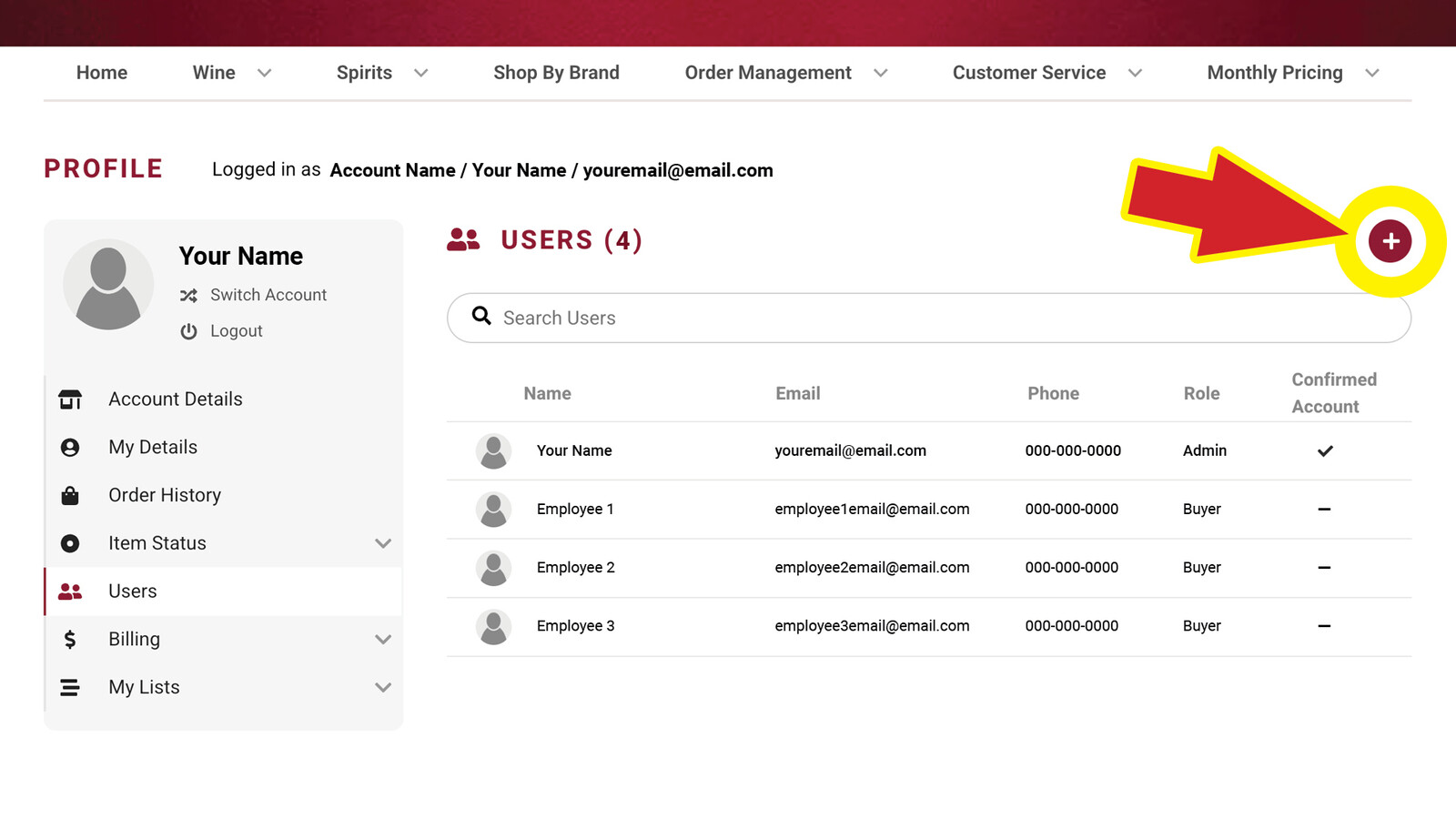Click the search magnifier icon
The image size is (1456, 819).
[x=481, y=316]
